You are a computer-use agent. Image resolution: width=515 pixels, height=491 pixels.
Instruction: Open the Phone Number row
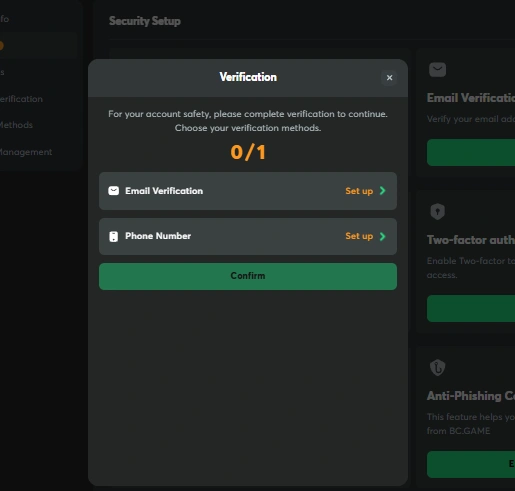click(x=248, y=236)
